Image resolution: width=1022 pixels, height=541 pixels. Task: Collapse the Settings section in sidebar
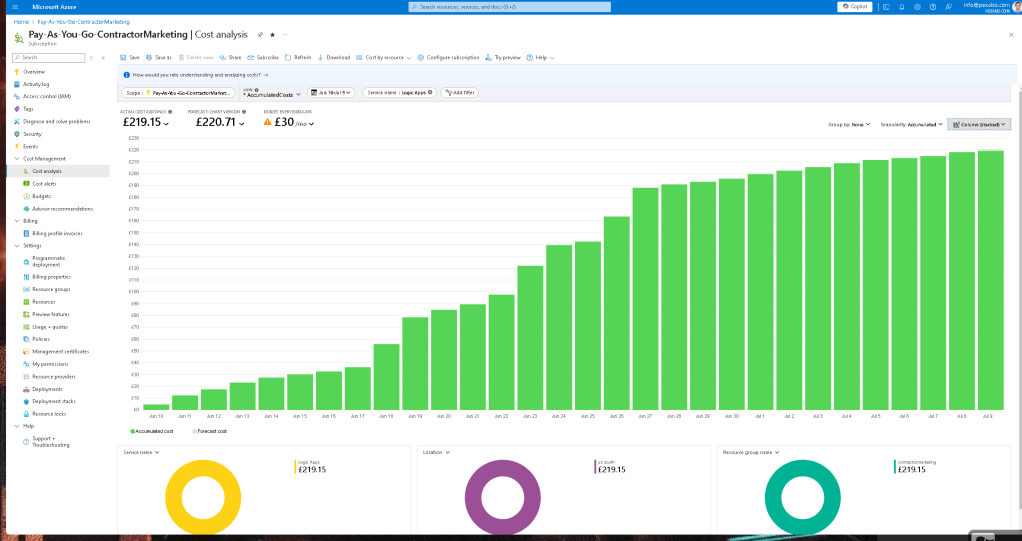click(17, 246)
